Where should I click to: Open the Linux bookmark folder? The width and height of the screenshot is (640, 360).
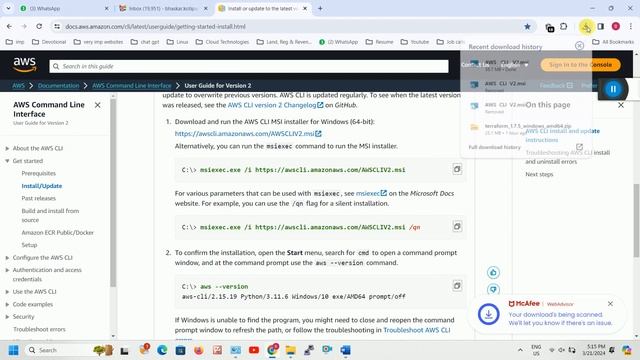click(x=178, y=42)
